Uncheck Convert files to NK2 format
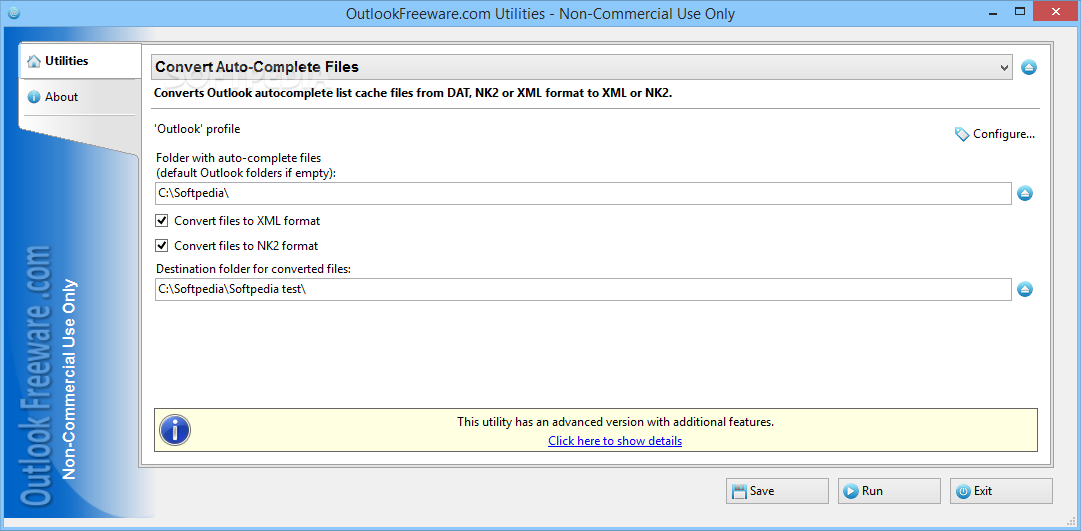The height and width of the screenshot is (531, 1081). [x=162, y=246]
